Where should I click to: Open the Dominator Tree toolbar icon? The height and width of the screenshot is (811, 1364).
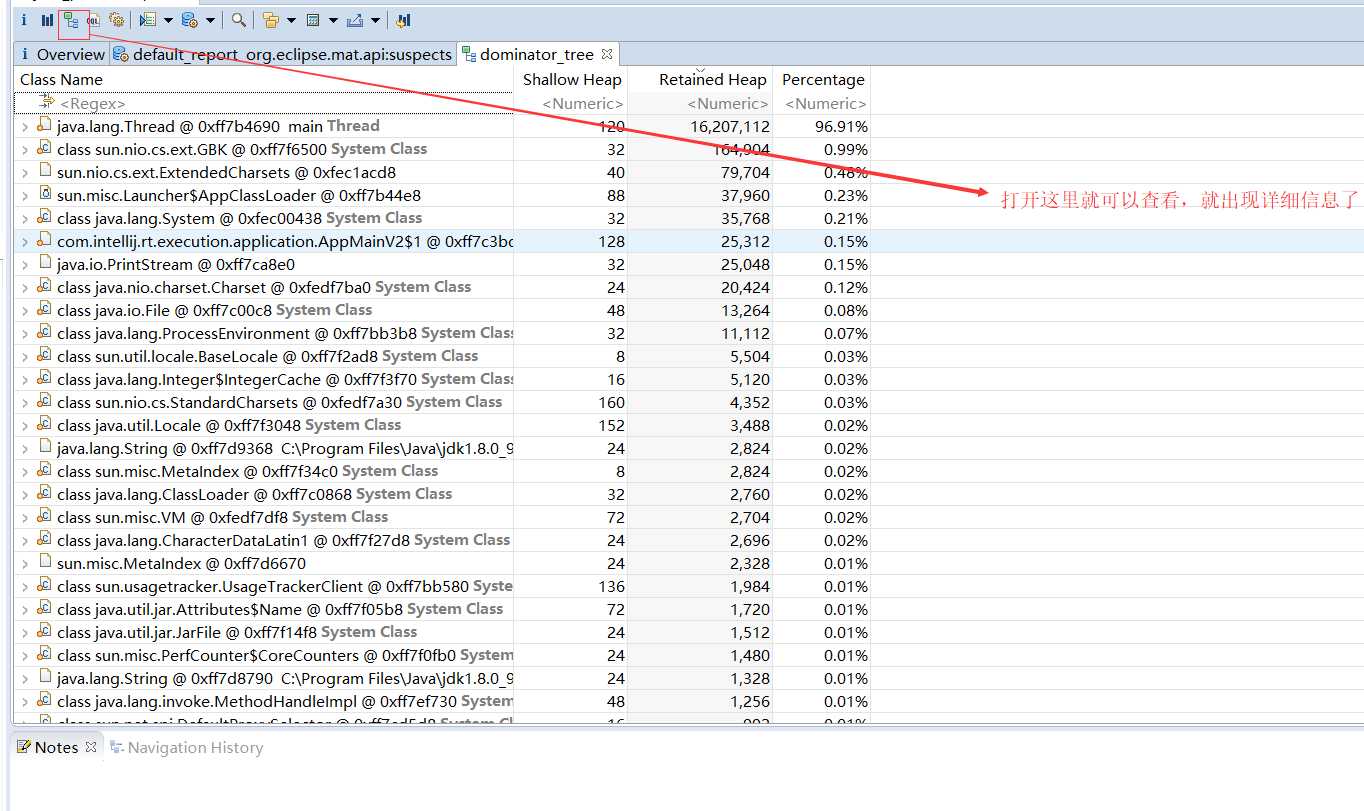pyautogui.click(x=70, y=20)
